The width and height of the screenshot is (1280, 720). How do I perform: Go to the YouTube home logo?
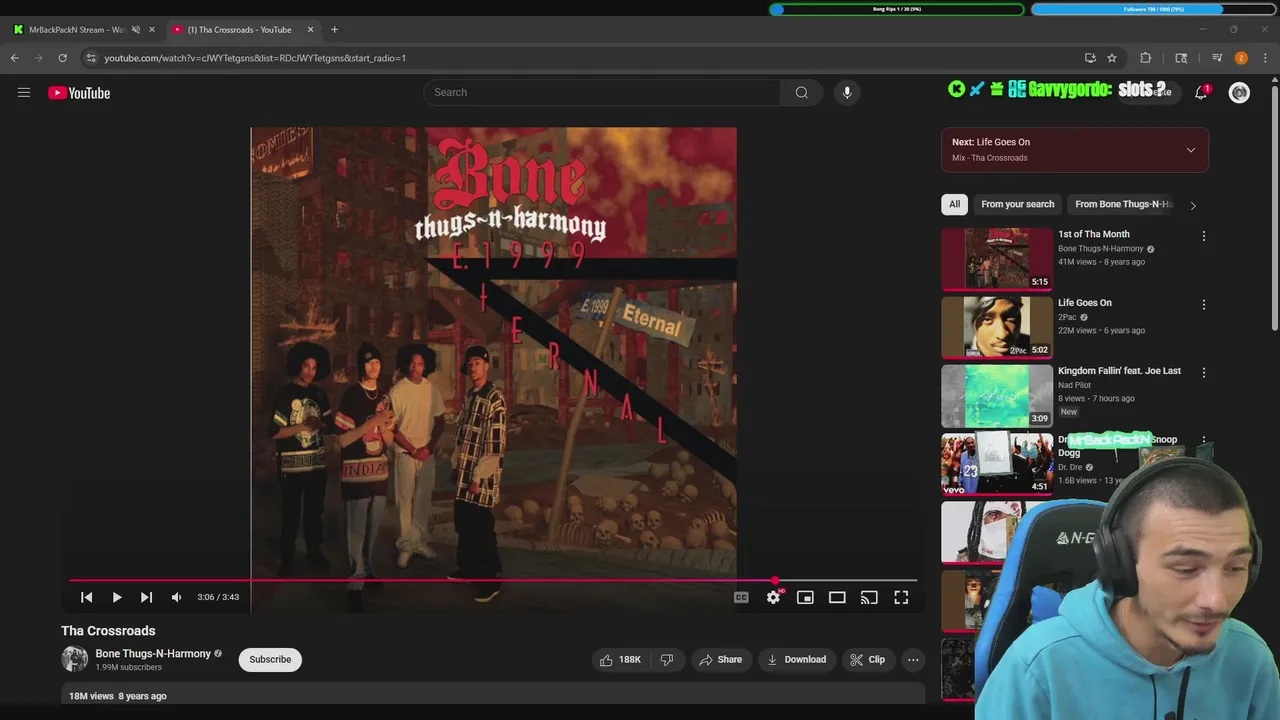click(x=79, y=93)
